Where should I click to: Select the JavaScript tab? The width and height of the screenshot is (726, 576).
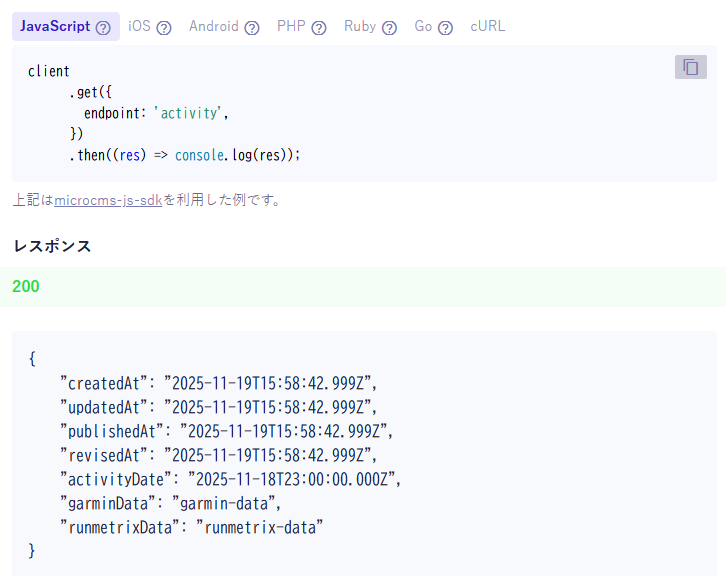[x=55, y=27]
